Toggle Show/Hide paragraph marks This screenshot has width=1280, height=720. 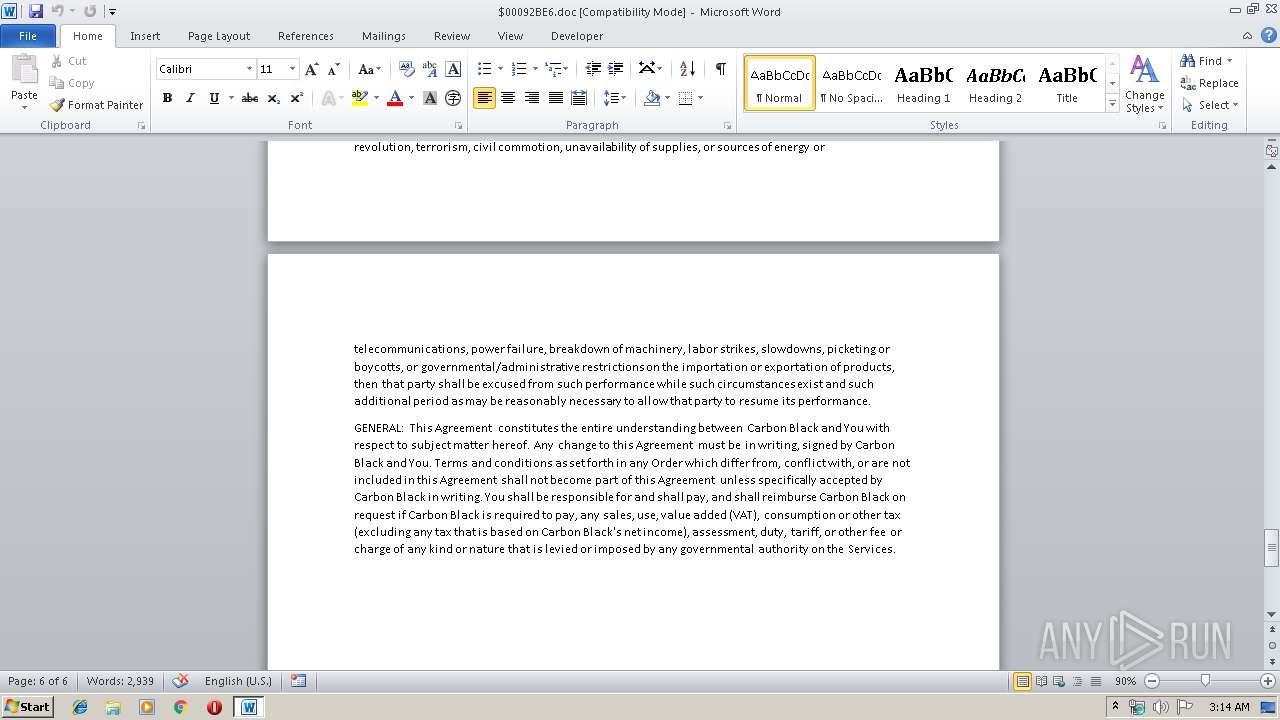[720, 69]
